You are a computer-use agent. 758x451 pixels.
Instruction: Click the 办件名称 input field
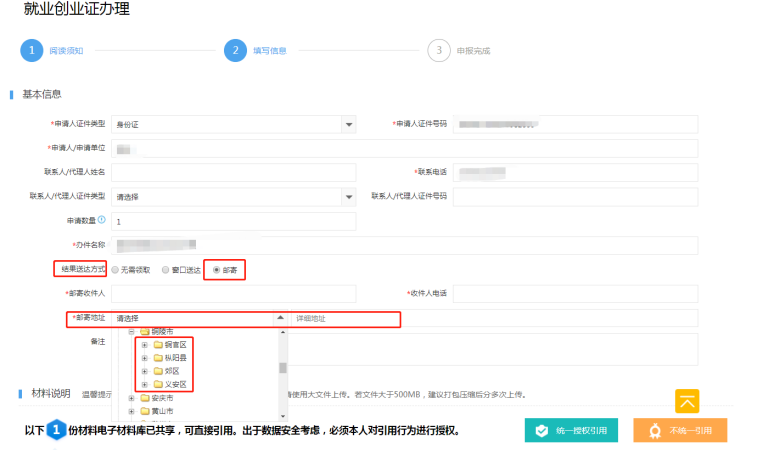coord(405,245)
